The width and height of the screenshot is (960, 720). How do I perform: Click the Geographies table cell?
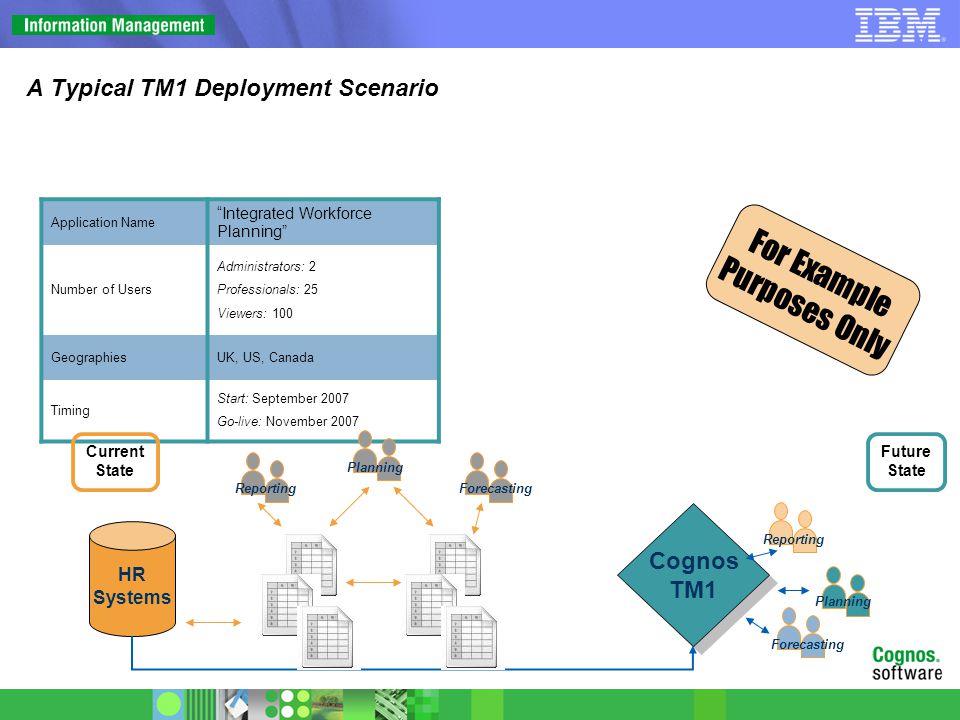click(x=124, y=358)
